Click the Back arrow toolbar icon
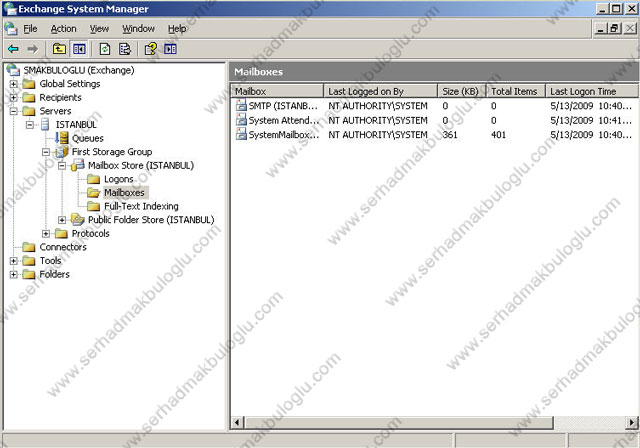The height and width of the screenshot is (448, 640). coord(13,49)
